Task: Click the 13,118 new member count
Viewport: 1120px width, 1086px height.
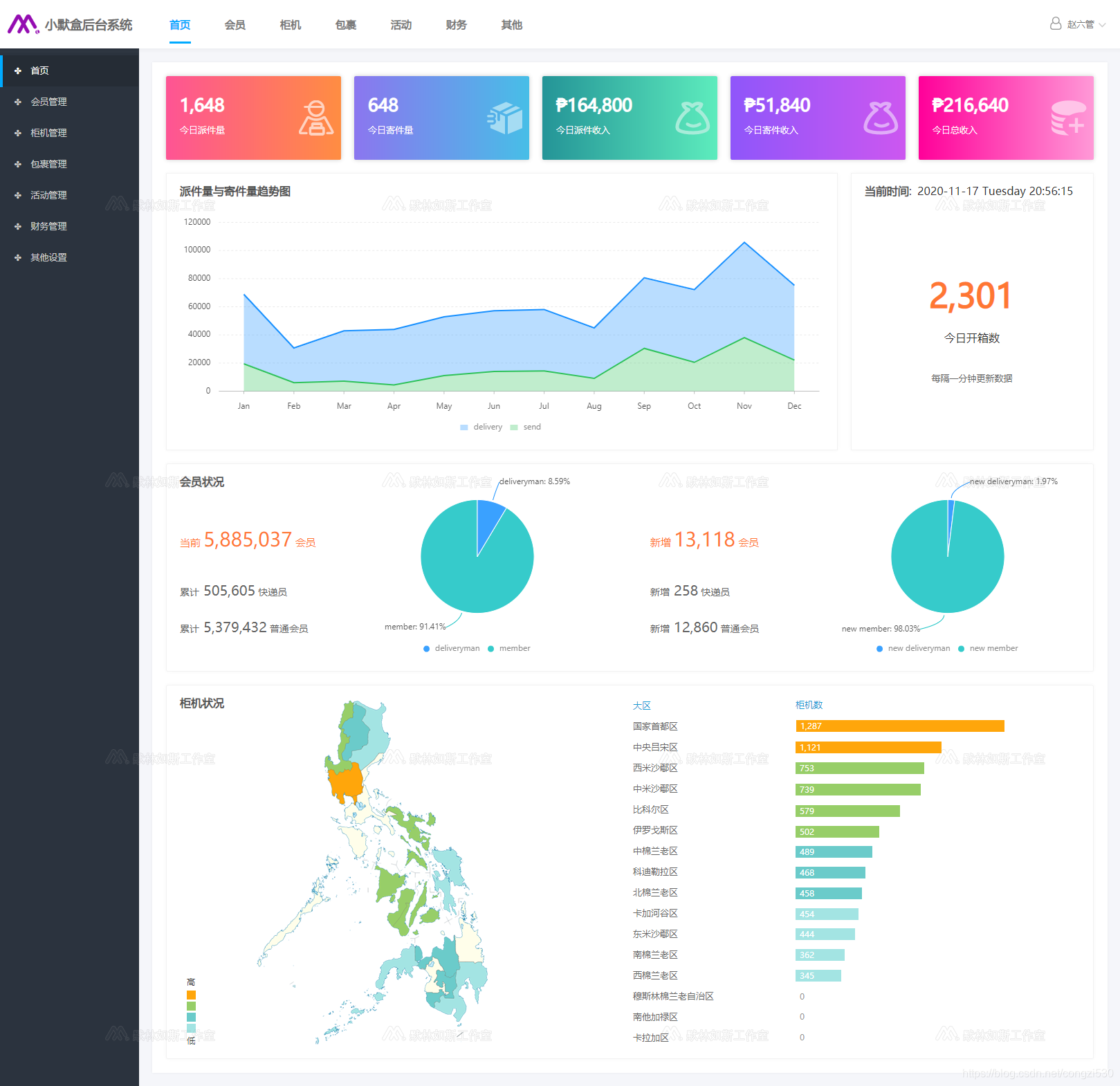Action: point(705,540)
